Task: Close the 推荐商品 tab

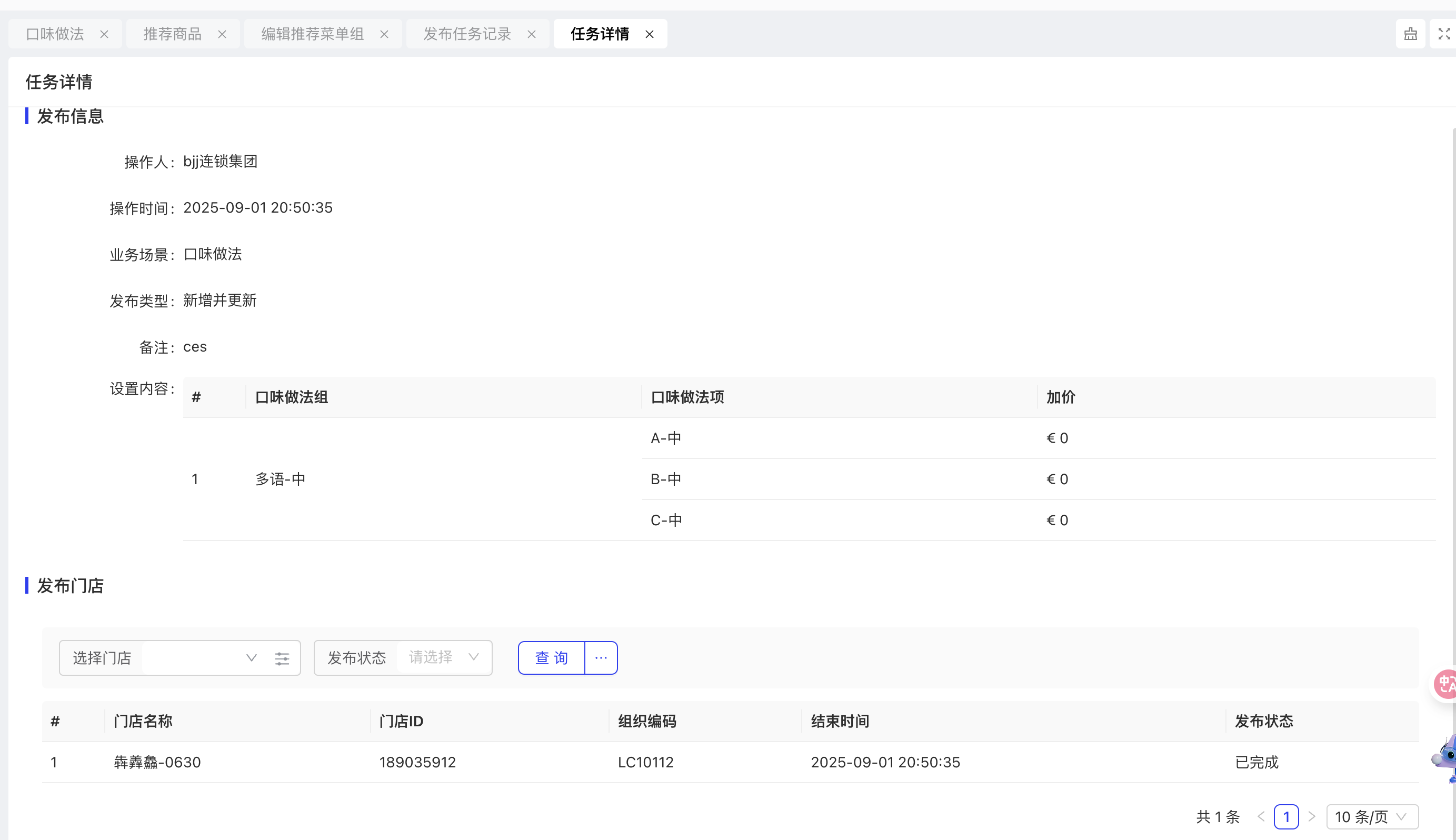Action: pos(222,35)
